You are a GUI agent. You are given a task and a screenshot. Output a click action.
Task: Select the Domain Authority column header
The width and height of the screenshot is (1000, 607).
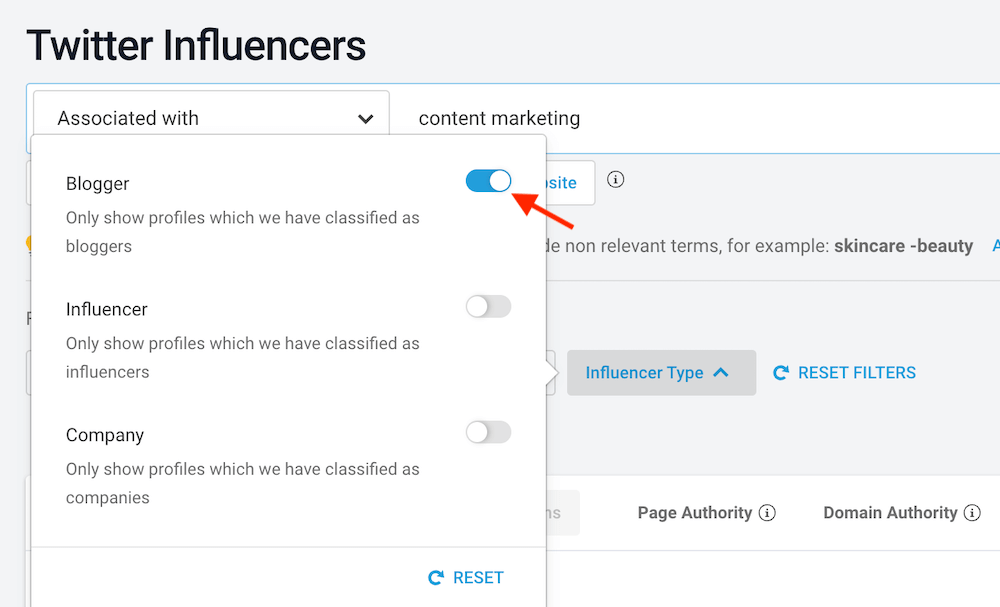point(888,512)
